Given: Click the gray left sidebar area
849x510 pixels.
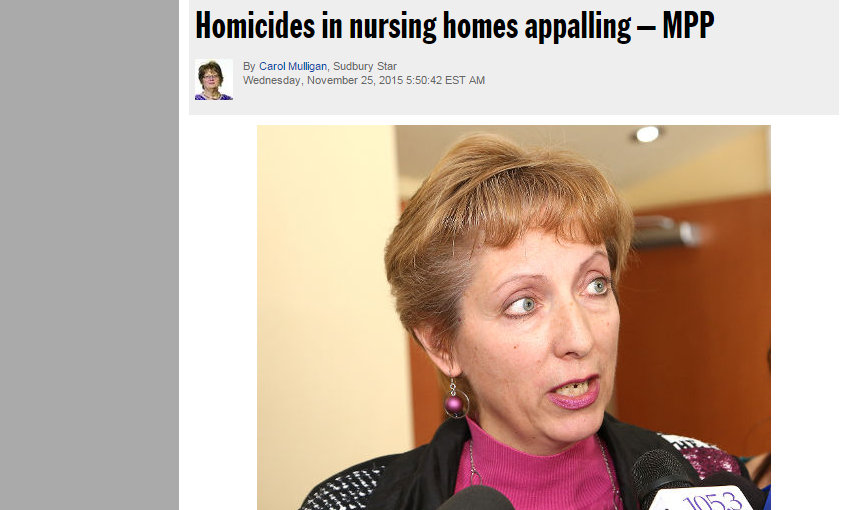Looking at the screenshot, I should pyautogui.click(x=89, y=255).
